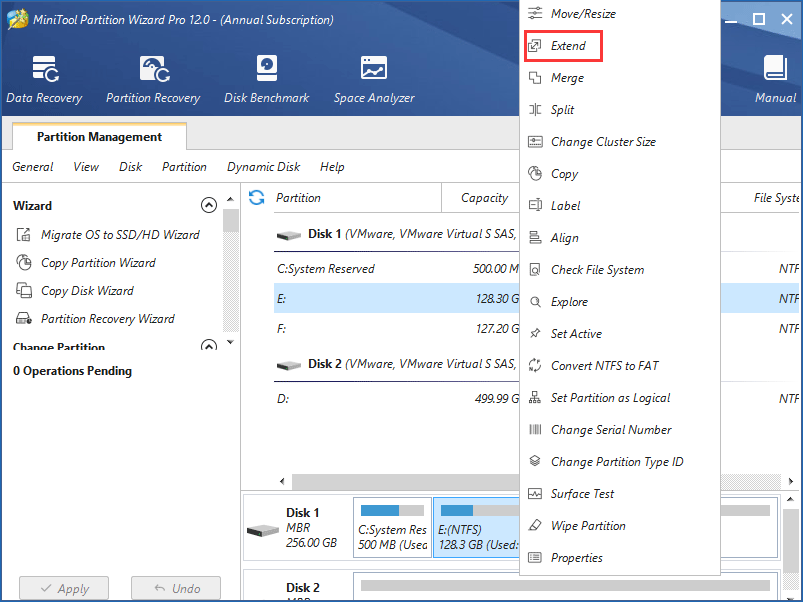Click the Align icon in context menu
The image size is (803, 602).
click(x=535, y=238)
